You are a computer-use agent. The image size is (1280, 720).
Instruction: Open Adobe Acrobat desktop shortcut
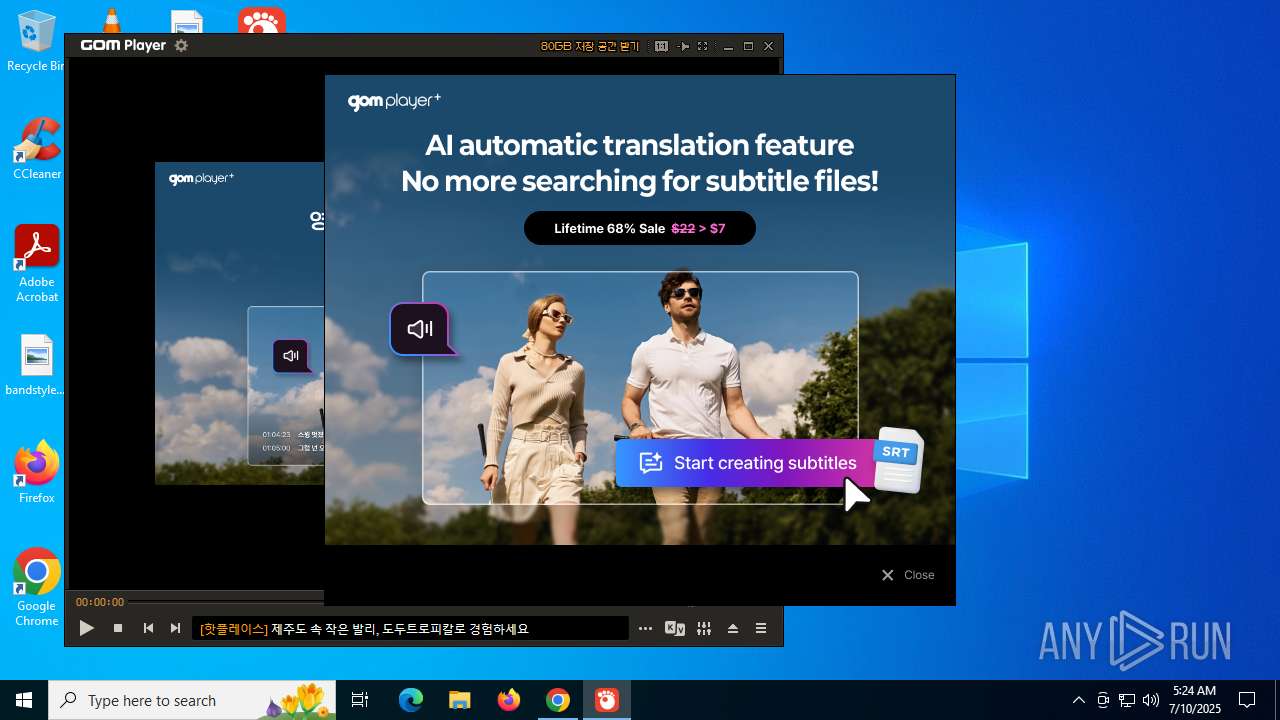37,264
